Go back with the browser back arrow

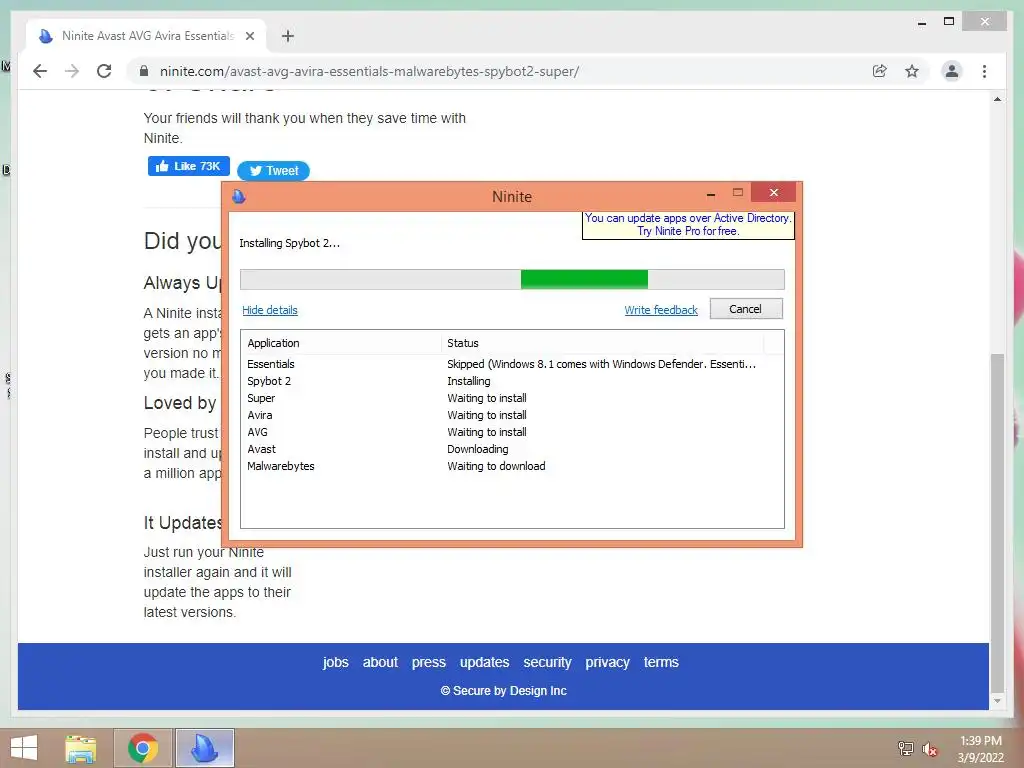[40, 71]
